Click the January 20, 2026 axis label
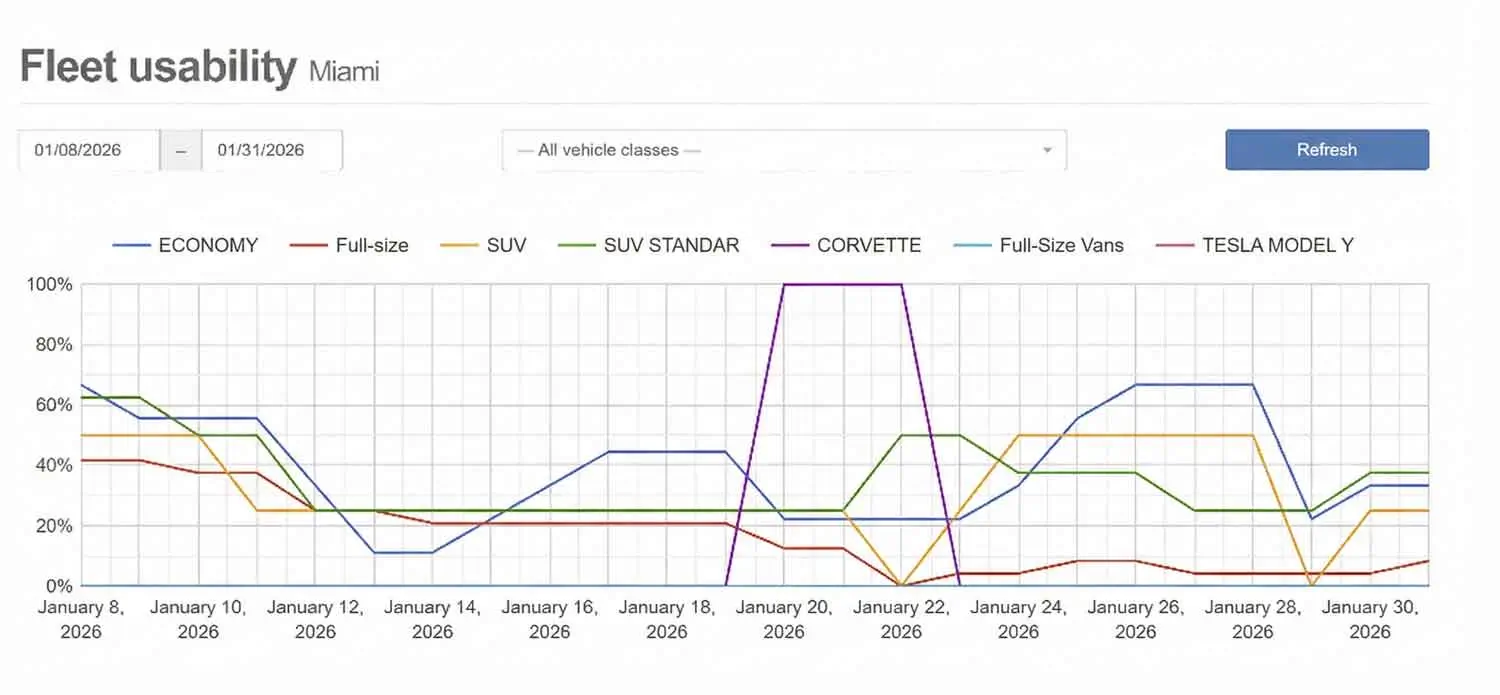 tap(784, 619)
